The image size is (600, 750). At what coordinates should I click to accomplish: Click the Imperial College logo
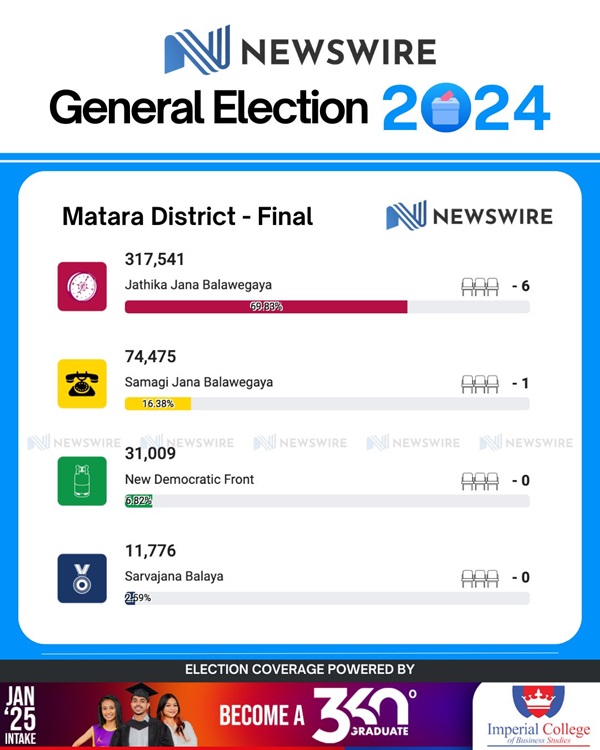(x=538, y=715)
